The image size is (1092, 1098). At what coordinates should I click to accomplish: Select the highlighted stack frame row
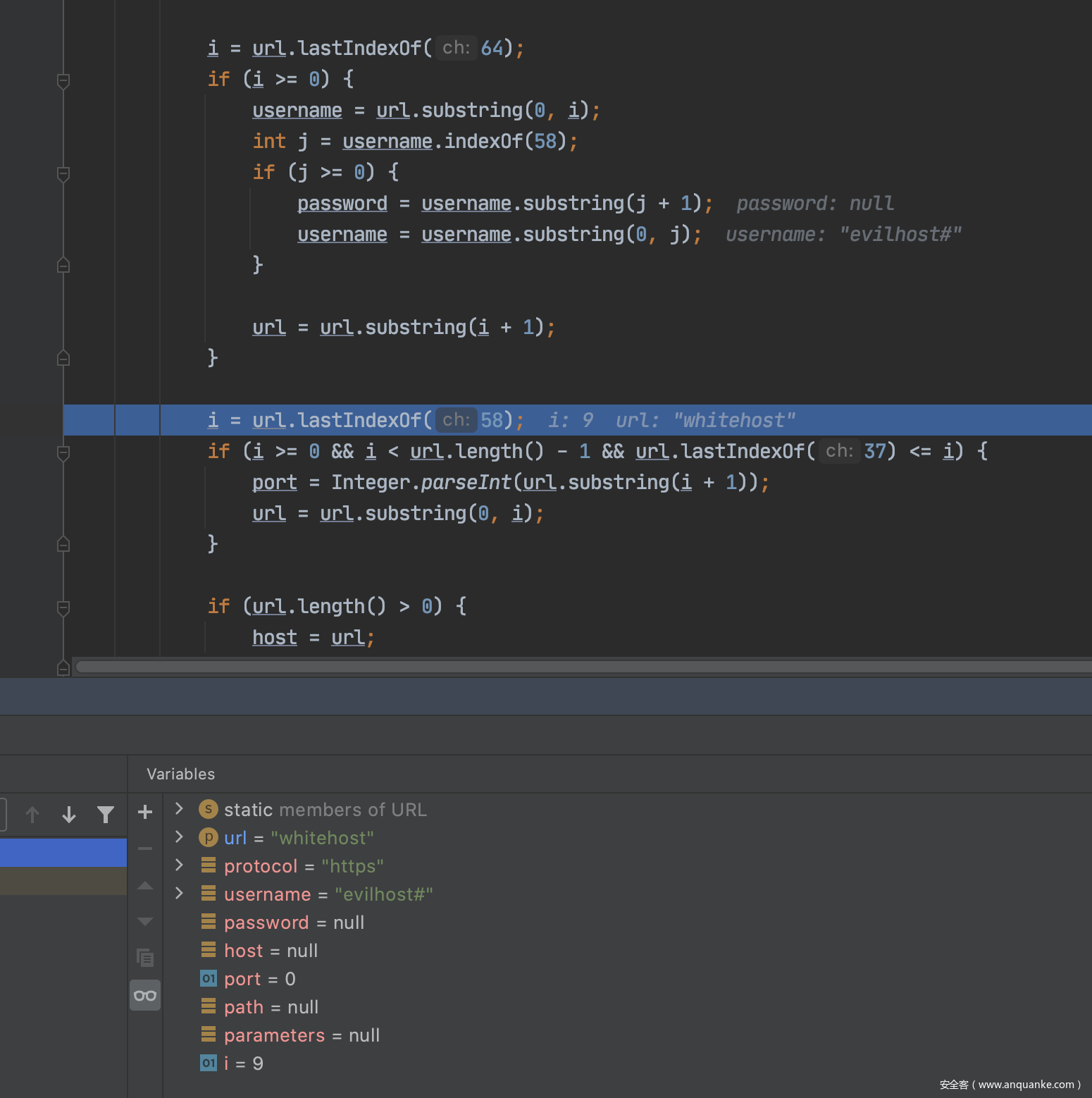point(63,853)
